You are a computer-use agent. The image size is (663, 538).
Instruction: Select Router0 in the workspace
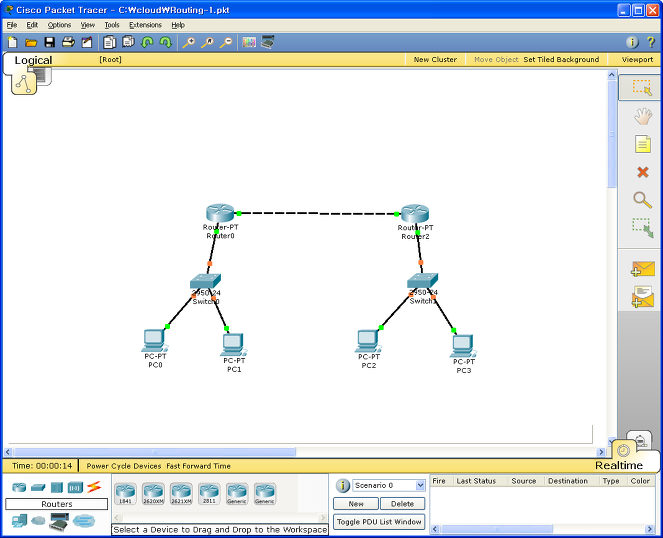pyautogui.click(x=220, y=214)
